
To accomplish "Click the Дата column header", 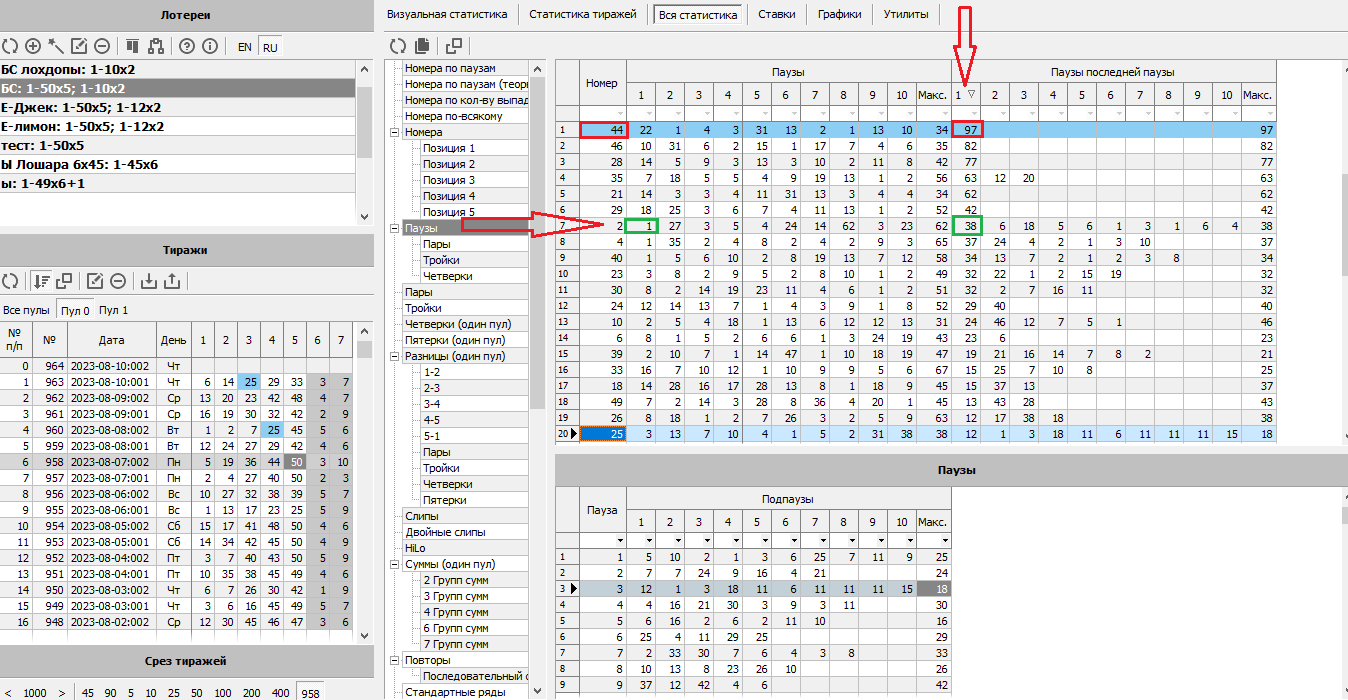I will [x=112, y=340].
